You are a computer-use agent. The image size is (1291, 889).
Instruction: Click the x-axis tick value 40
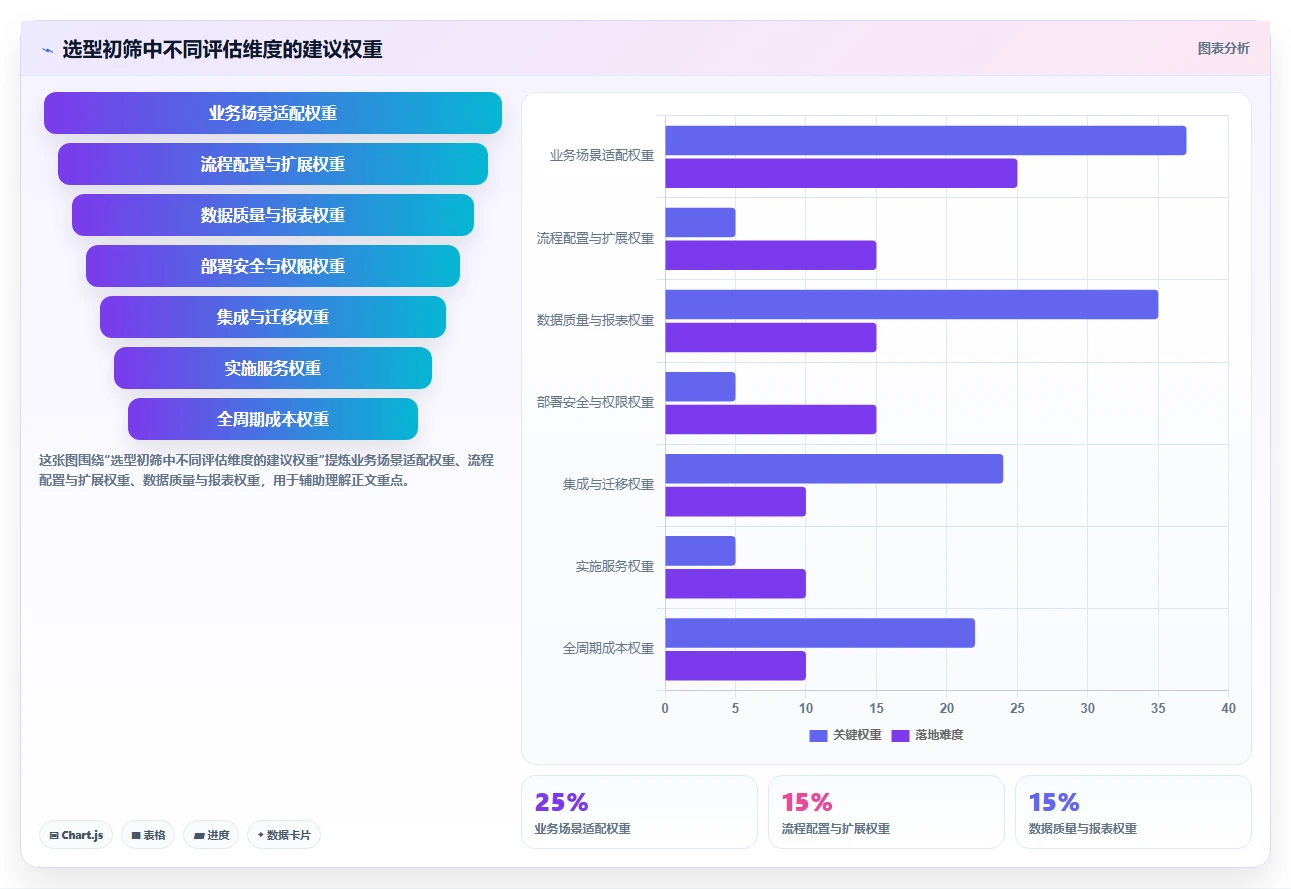click(1228, 708)
